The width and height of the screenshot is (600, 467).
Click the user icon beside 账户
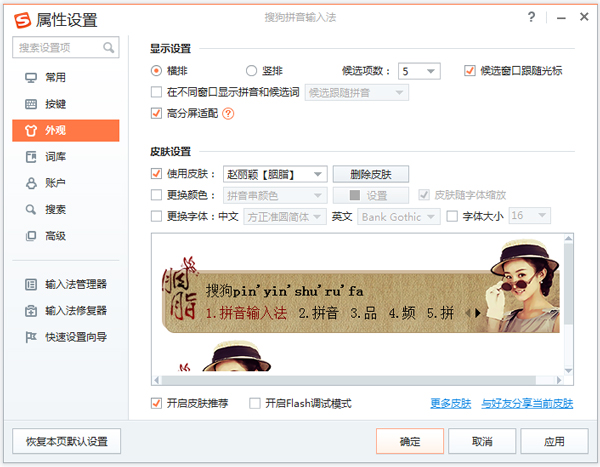pyautogui.click(x=31, y=183)
